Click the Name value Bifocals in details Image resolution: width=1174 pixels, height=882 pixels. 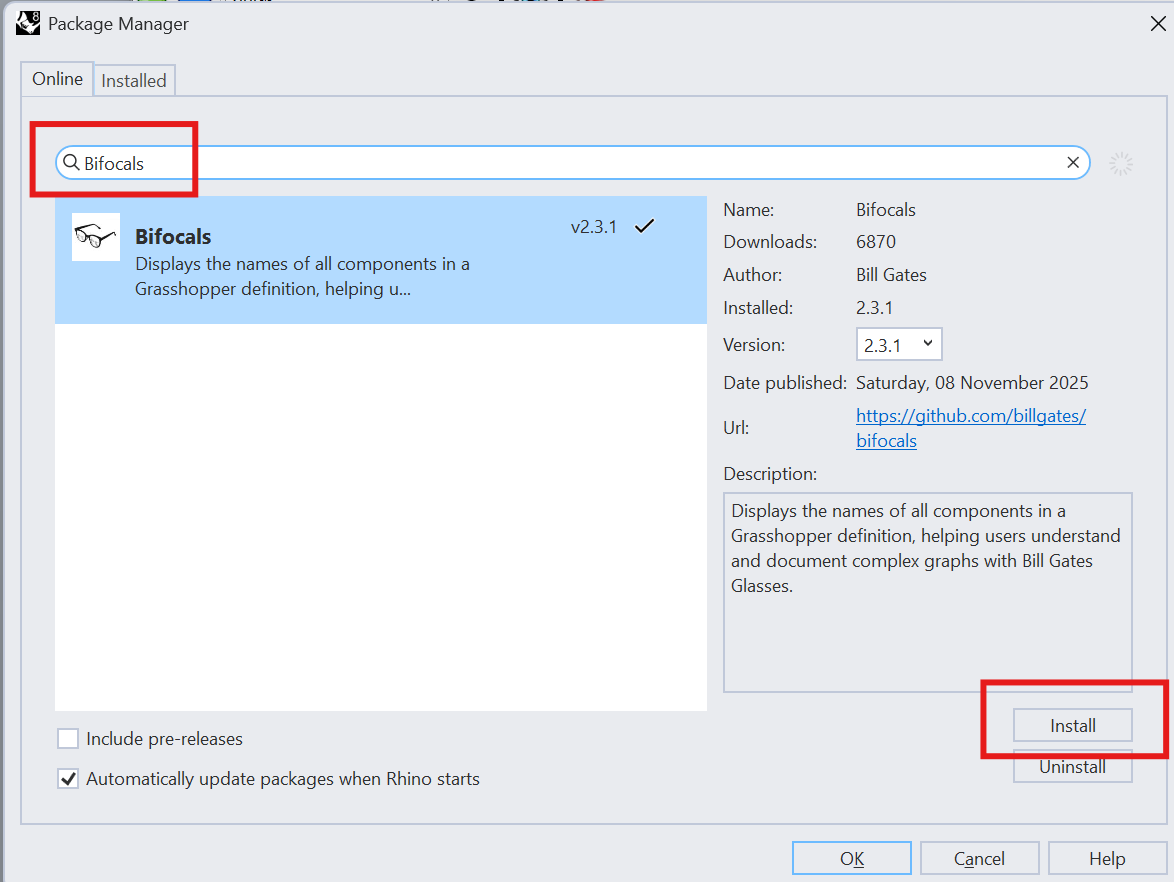(x=886, y=210)
